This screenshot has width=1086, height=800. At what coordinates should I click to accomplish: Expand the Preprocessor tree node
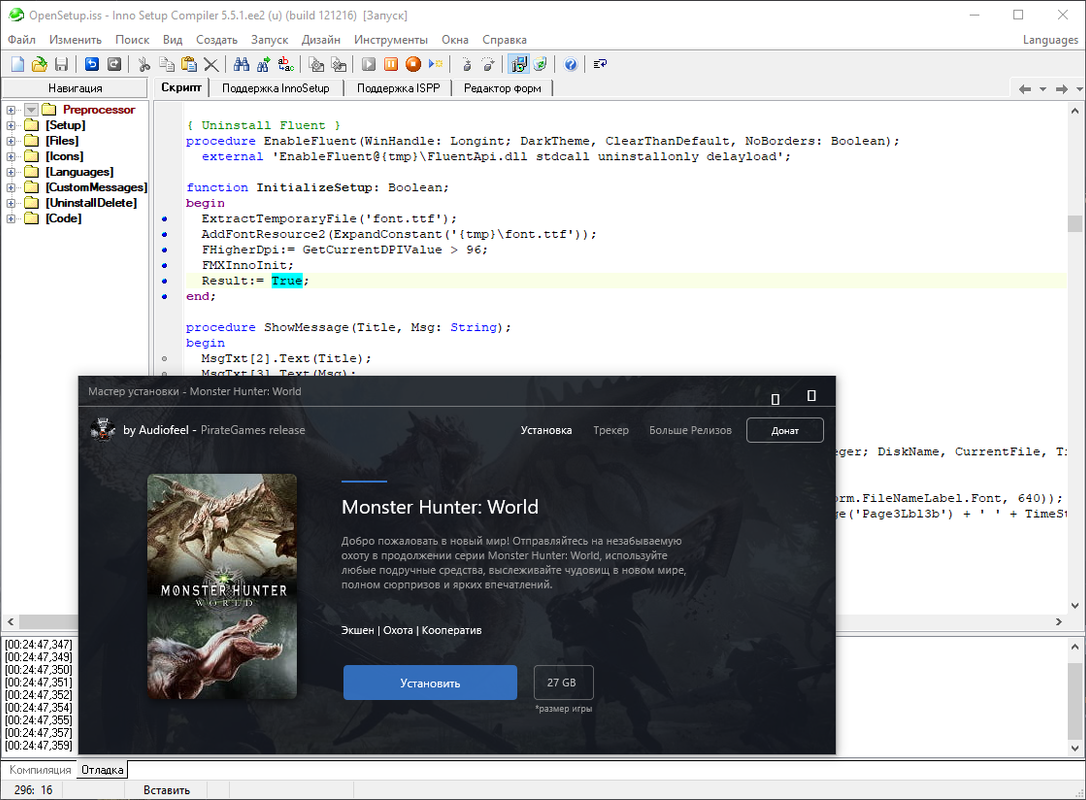click(x=11, y=109)
